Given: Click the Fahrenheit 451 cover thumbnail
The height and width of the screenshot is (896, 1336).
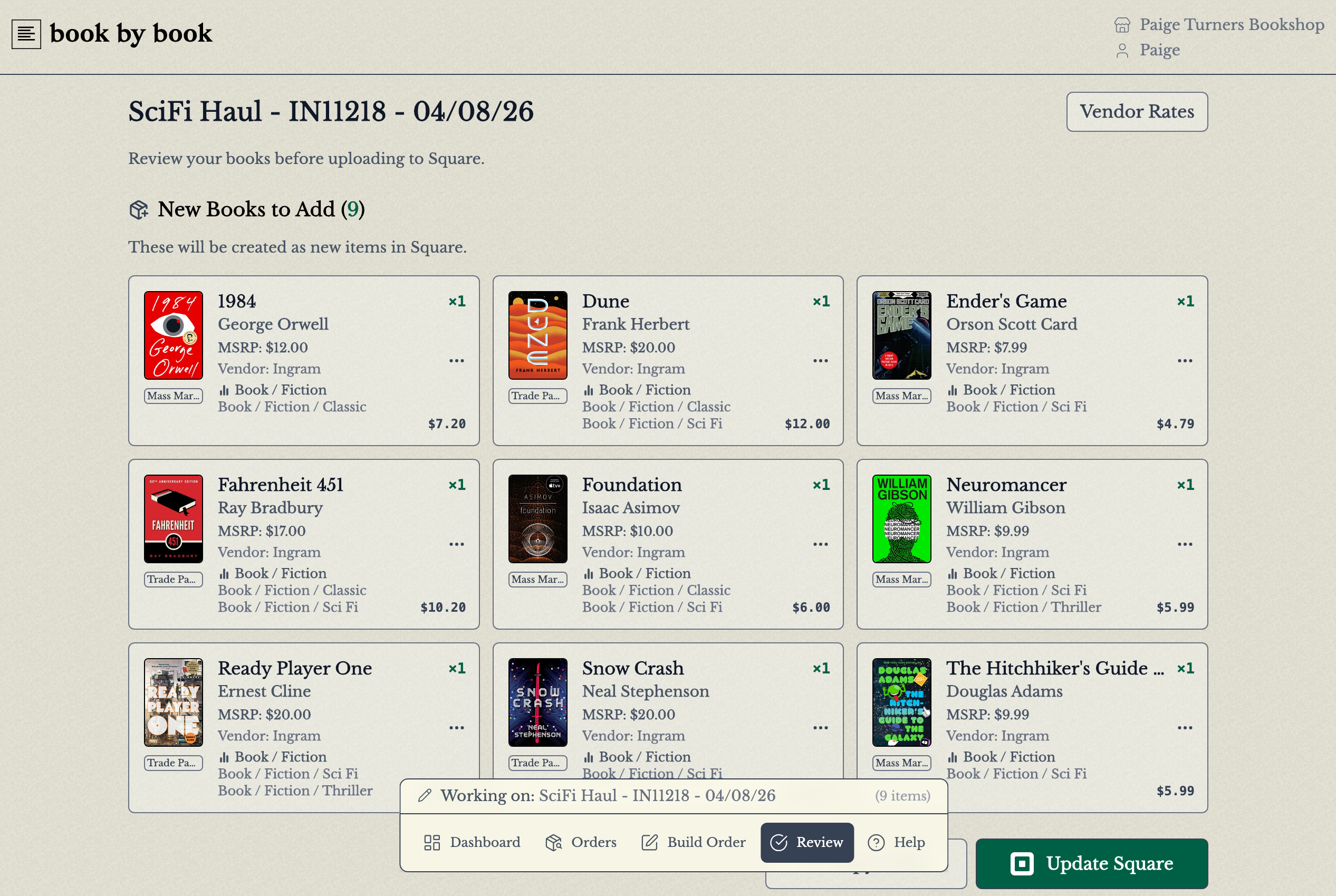Looking at the screenshot, I should click(173, 519).
